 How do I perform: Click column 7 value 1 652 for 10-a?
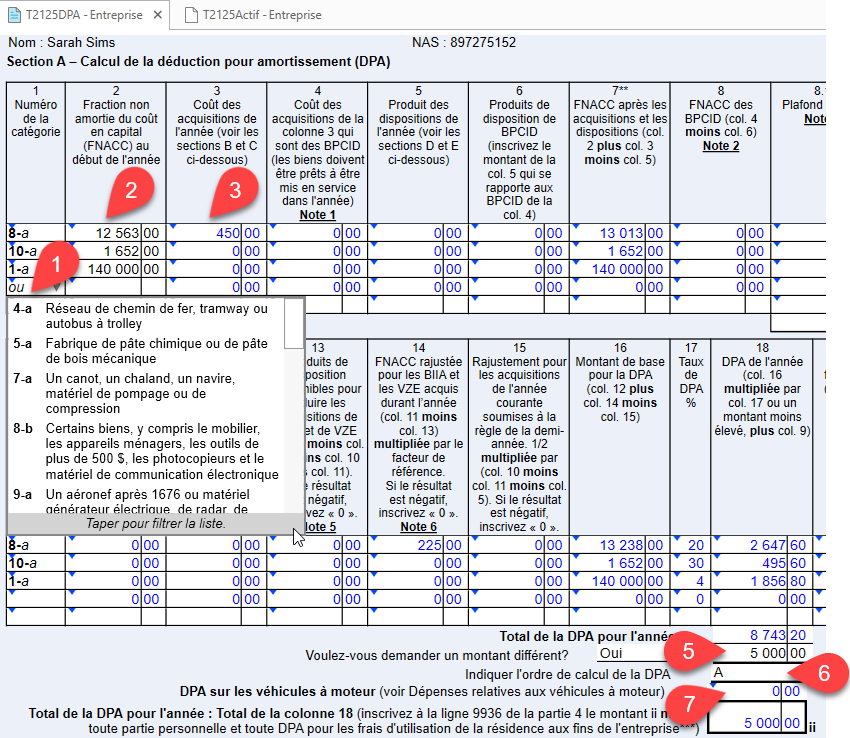pyautogui.click(x=620, y=251)
